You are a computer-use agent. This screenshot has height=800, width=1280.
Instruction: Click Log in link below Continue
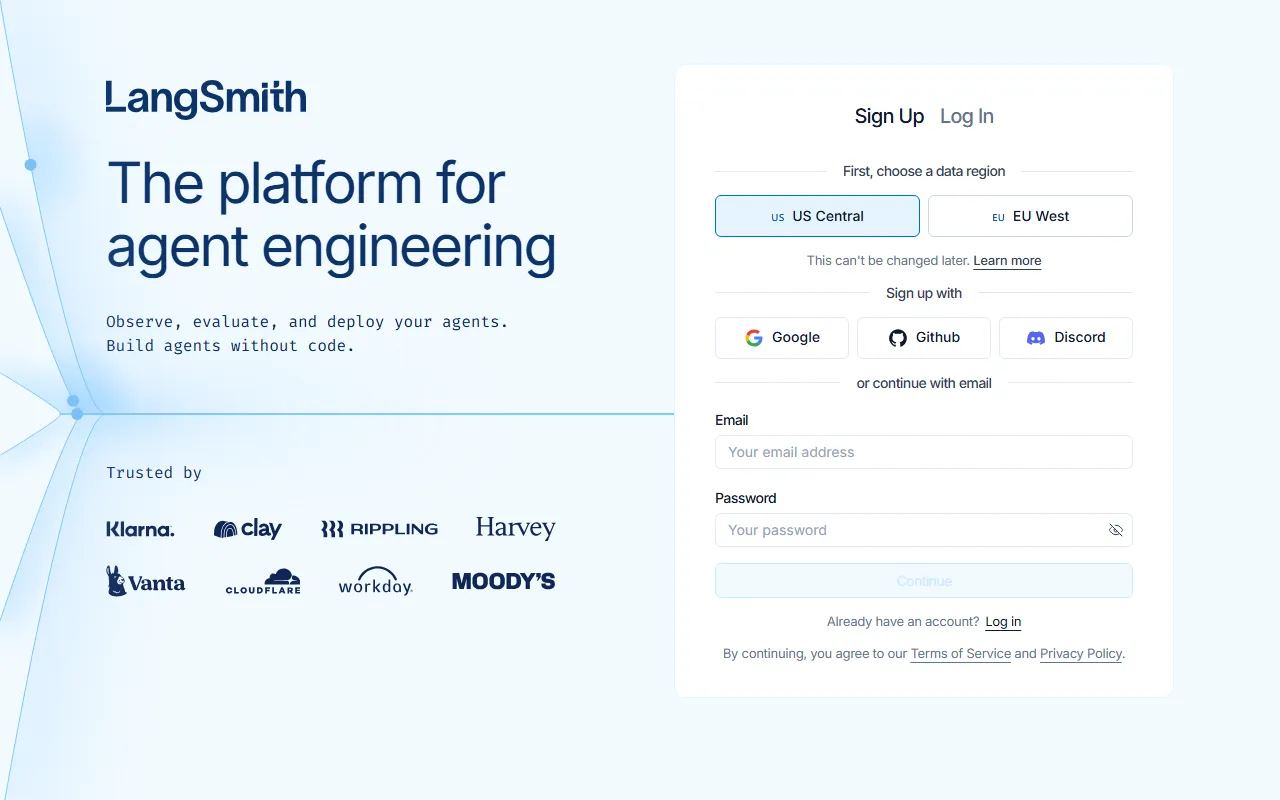coord(1003,622)
